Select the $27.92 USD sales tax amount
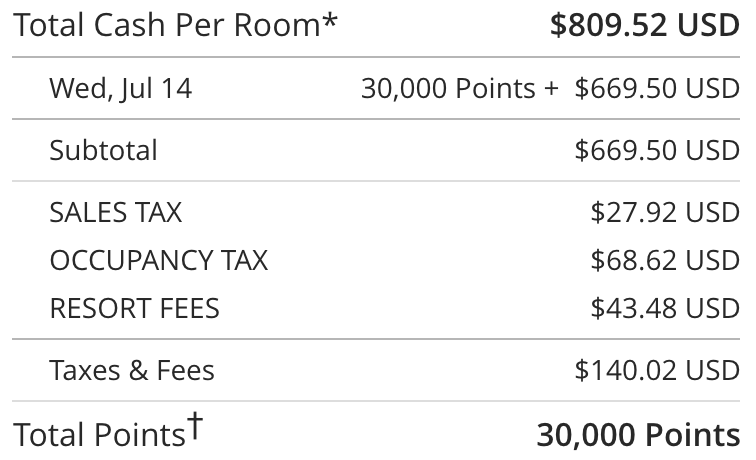Image resolution: width=756 pixels, height=460 pixels. tap(665, 212)
